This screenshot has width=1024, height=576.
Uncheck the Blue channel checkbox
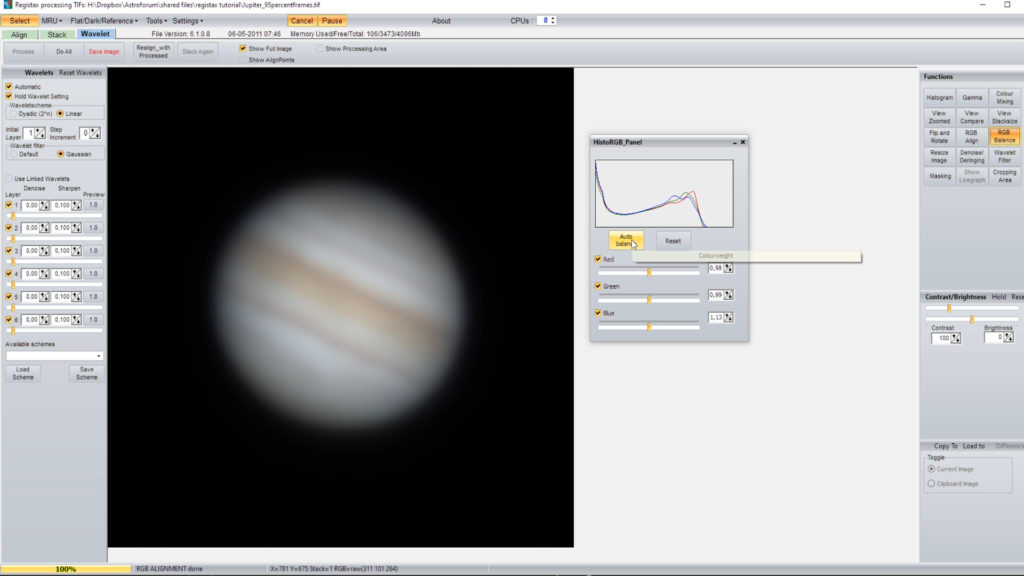pos(598,313)
